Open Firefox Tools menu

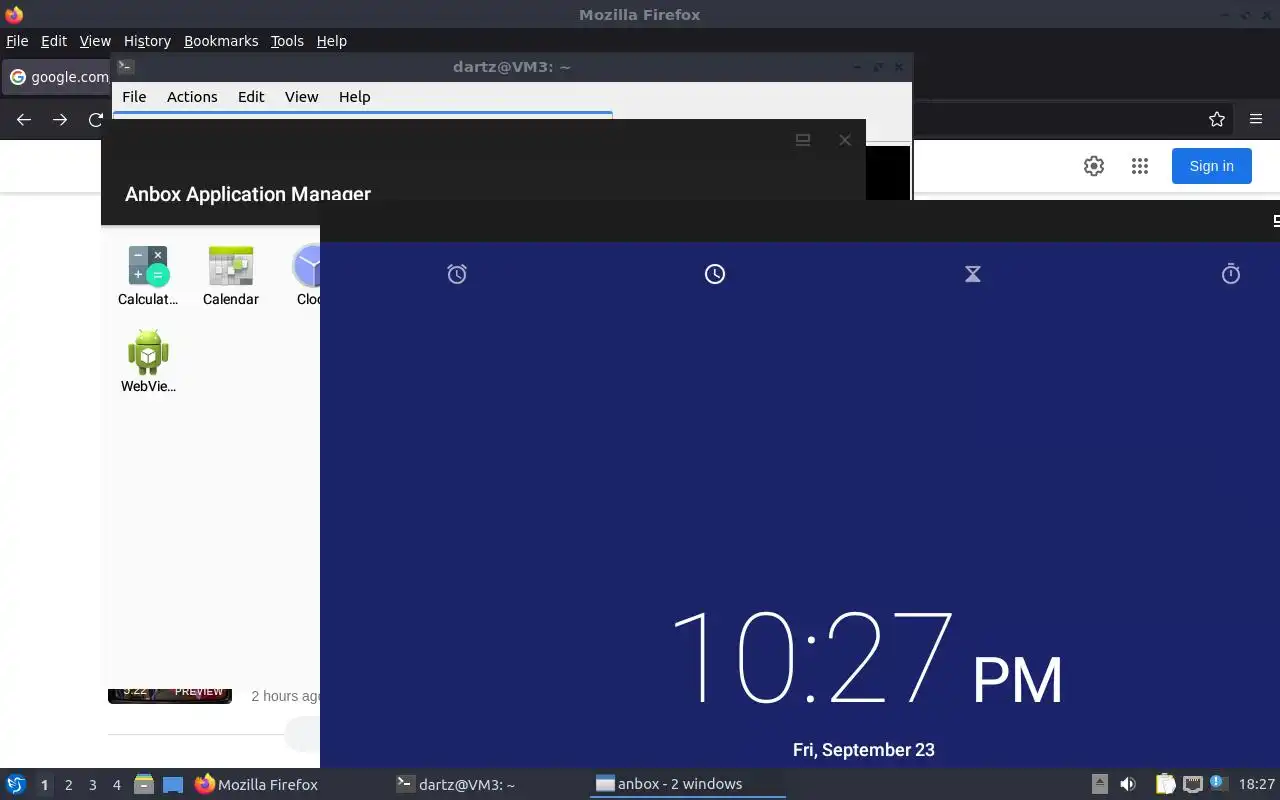(x=287, y=41)
